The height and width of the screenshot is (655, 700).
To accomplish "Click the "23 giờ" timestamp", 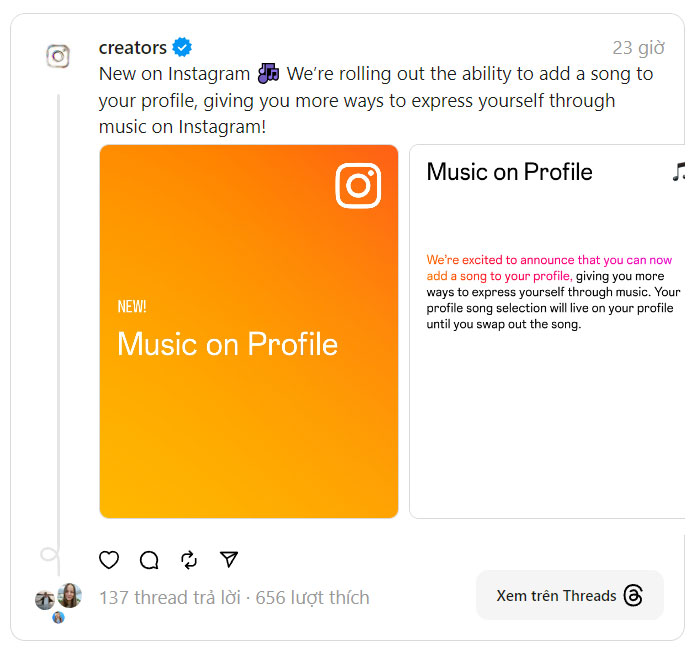I will click(638, 48).
